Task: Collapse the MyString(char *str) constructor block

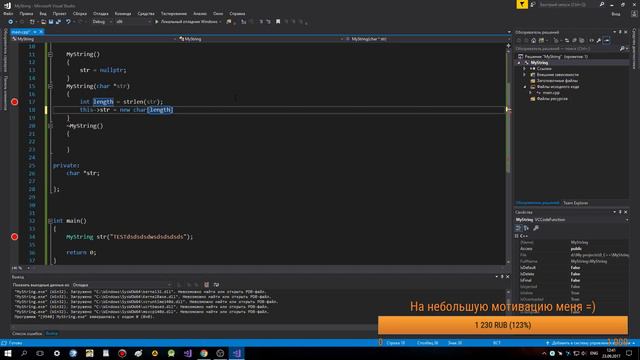Action: 50,86
